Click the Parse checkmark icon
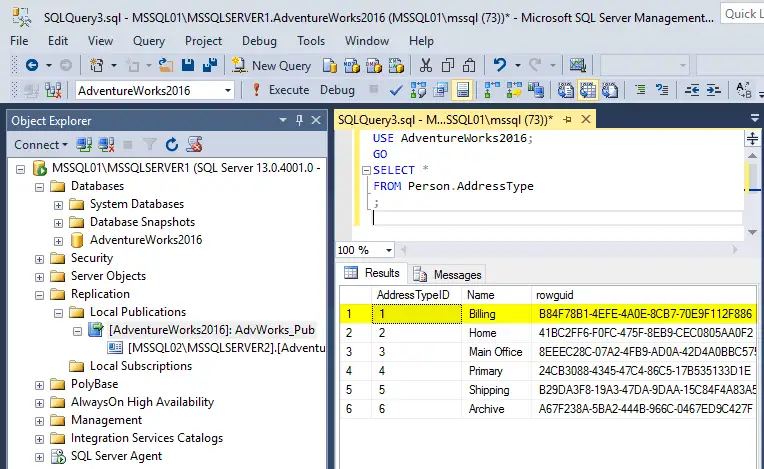 point(396,91)
